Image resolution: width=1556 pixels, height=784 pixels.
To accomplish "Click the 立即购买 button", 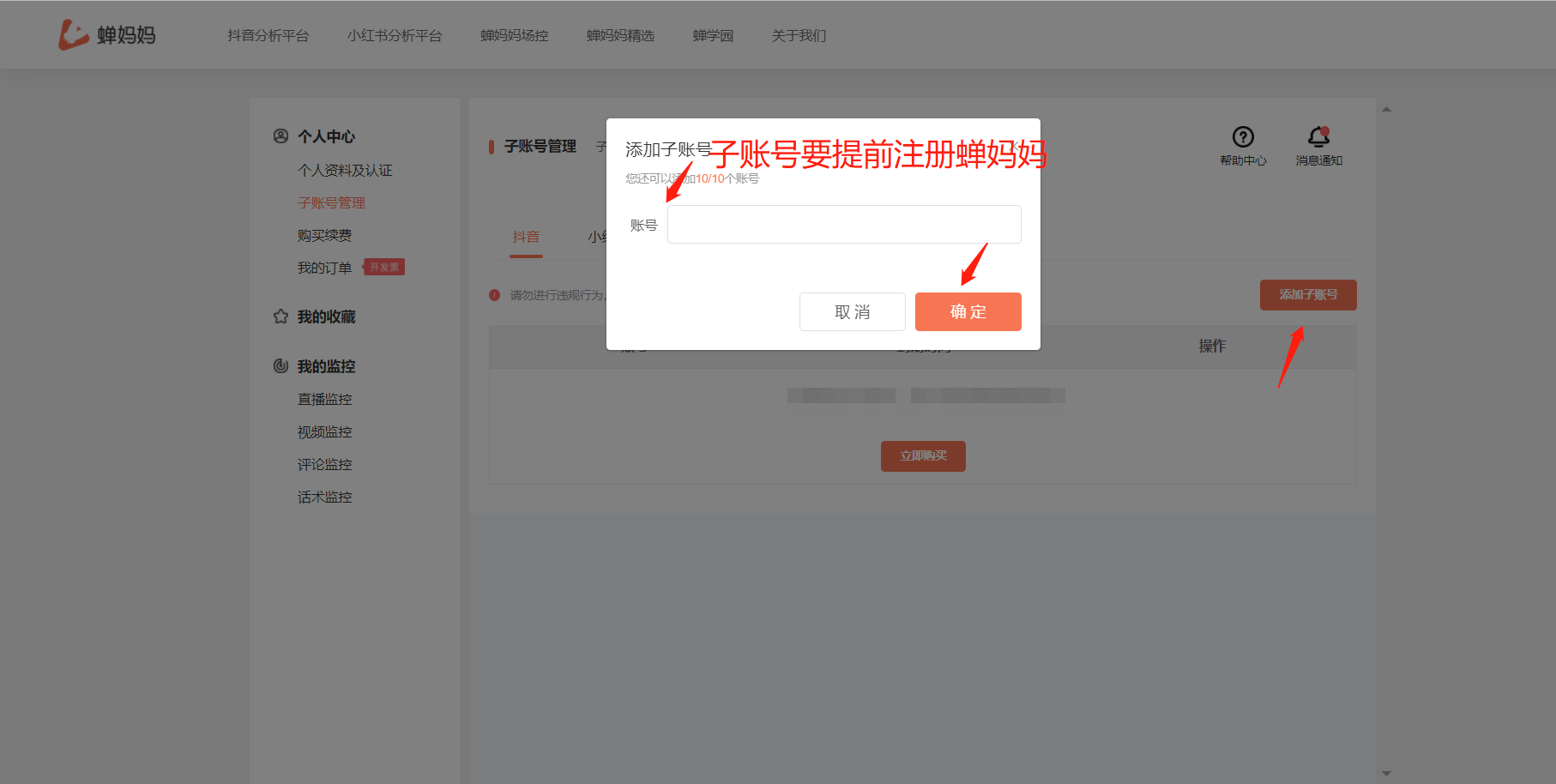I will (923, 456).
